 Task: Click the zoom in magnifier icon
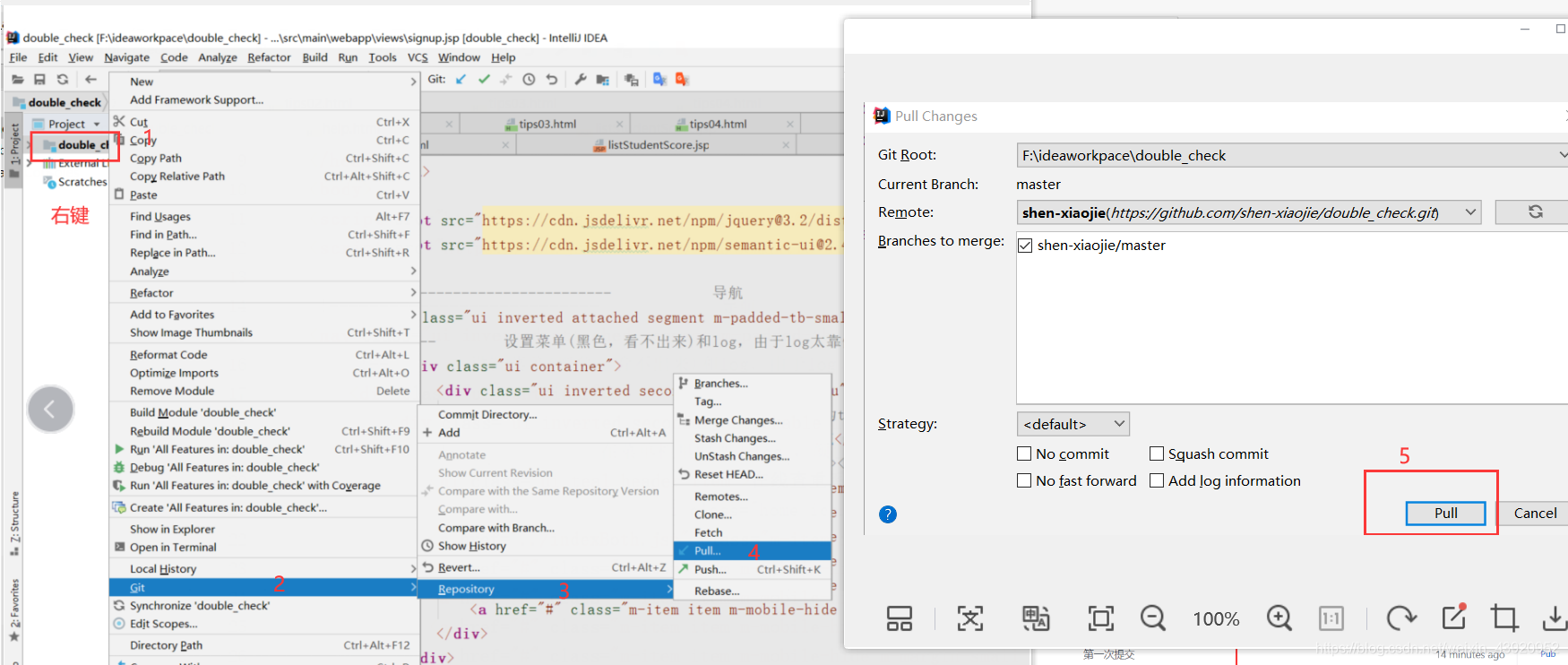pos(1279,618)
